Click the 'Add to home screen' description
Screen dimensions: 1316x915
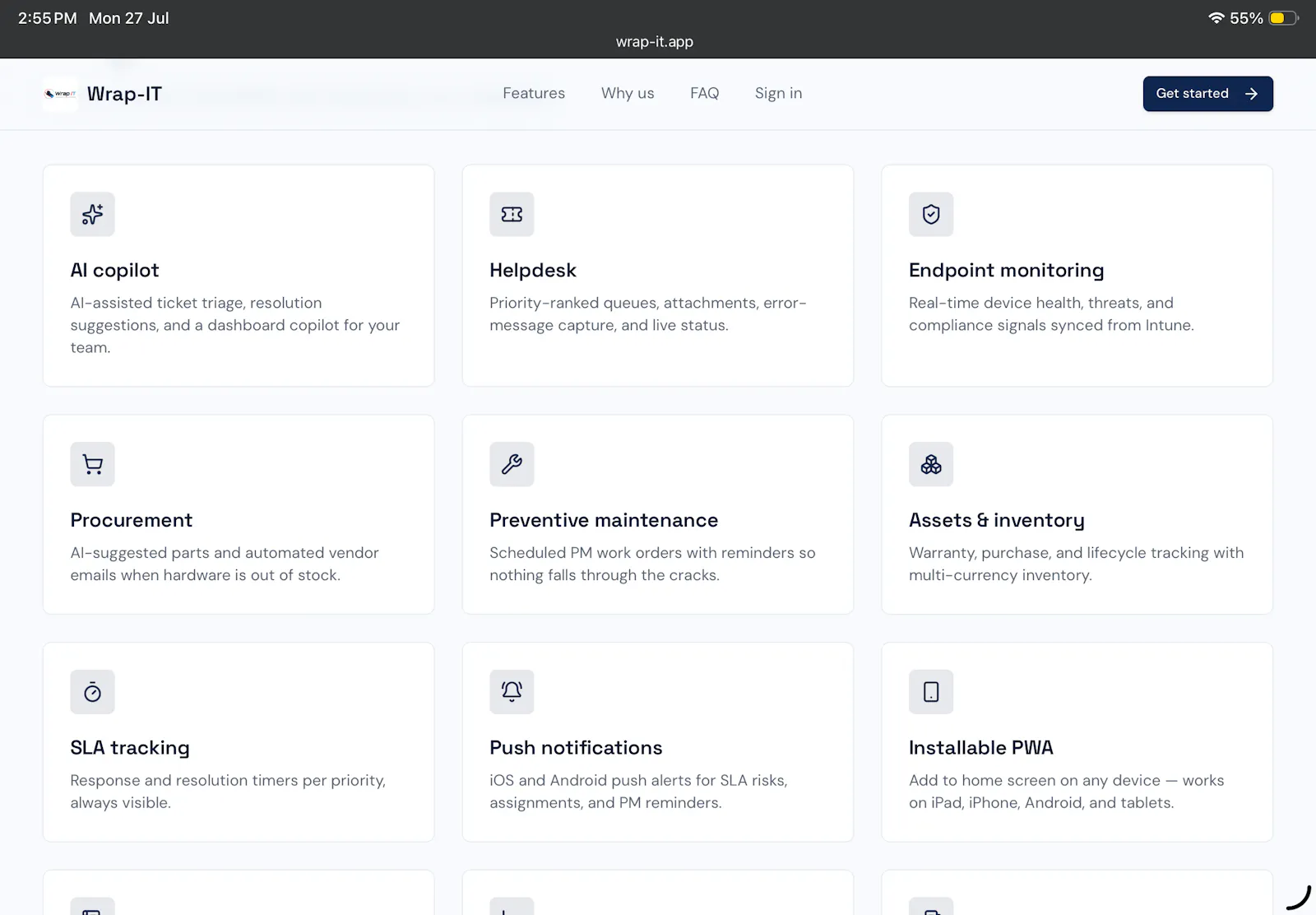click(x=1066, y=791)
